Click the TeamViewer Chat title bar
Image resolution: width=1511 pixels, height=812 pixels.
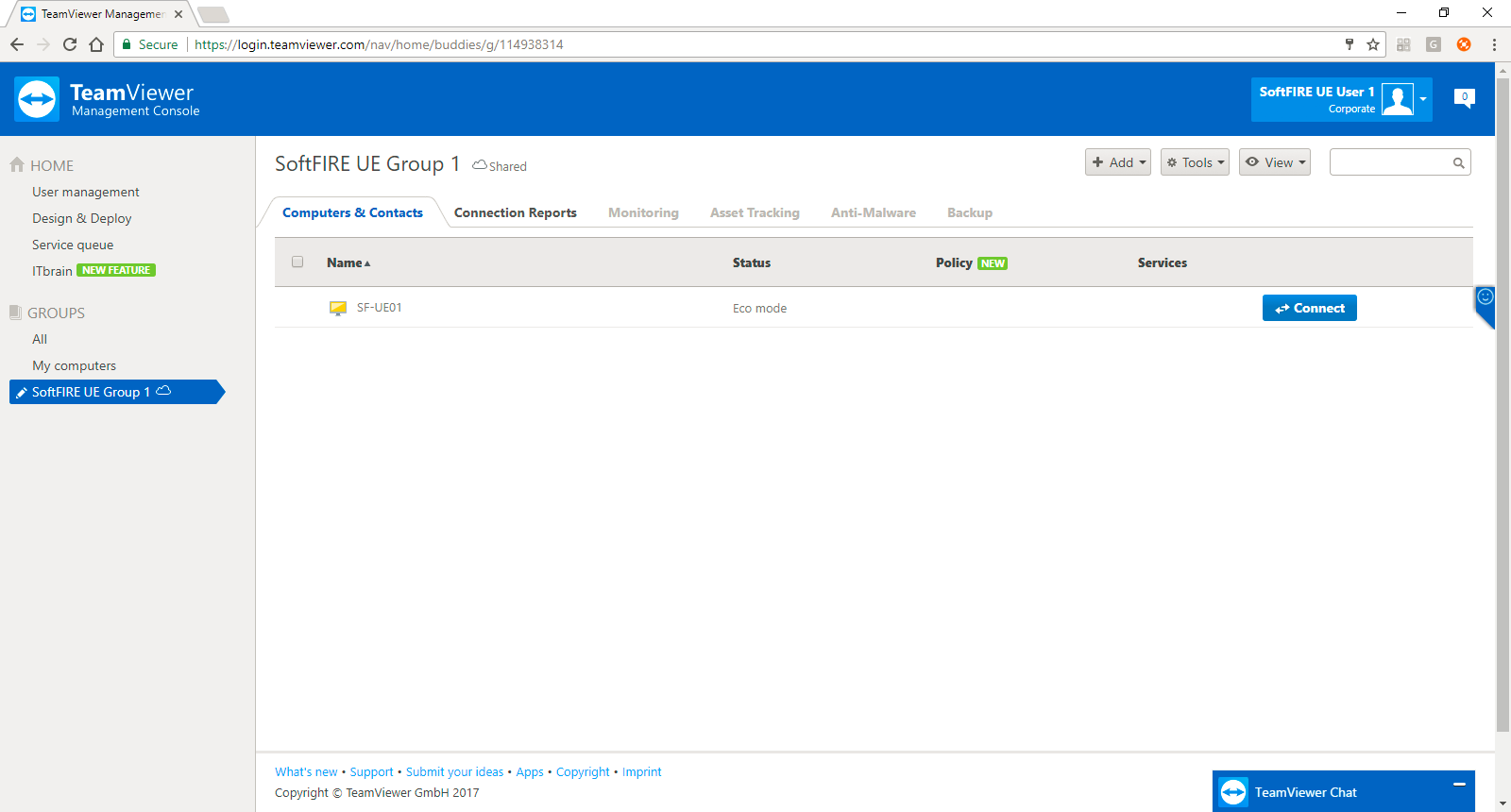(x=1344, y=791)
